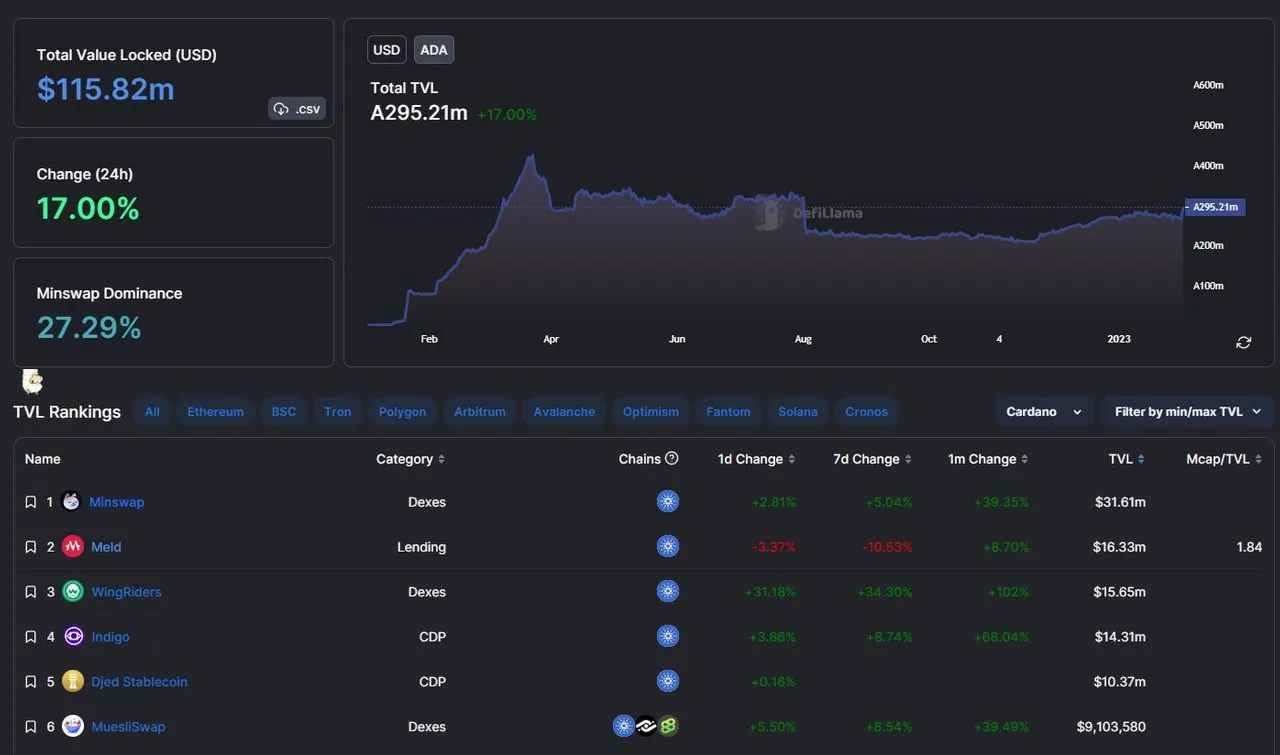Click the Chains column help icon
This screenshot has height=755, width=1280.
[672, 459]
